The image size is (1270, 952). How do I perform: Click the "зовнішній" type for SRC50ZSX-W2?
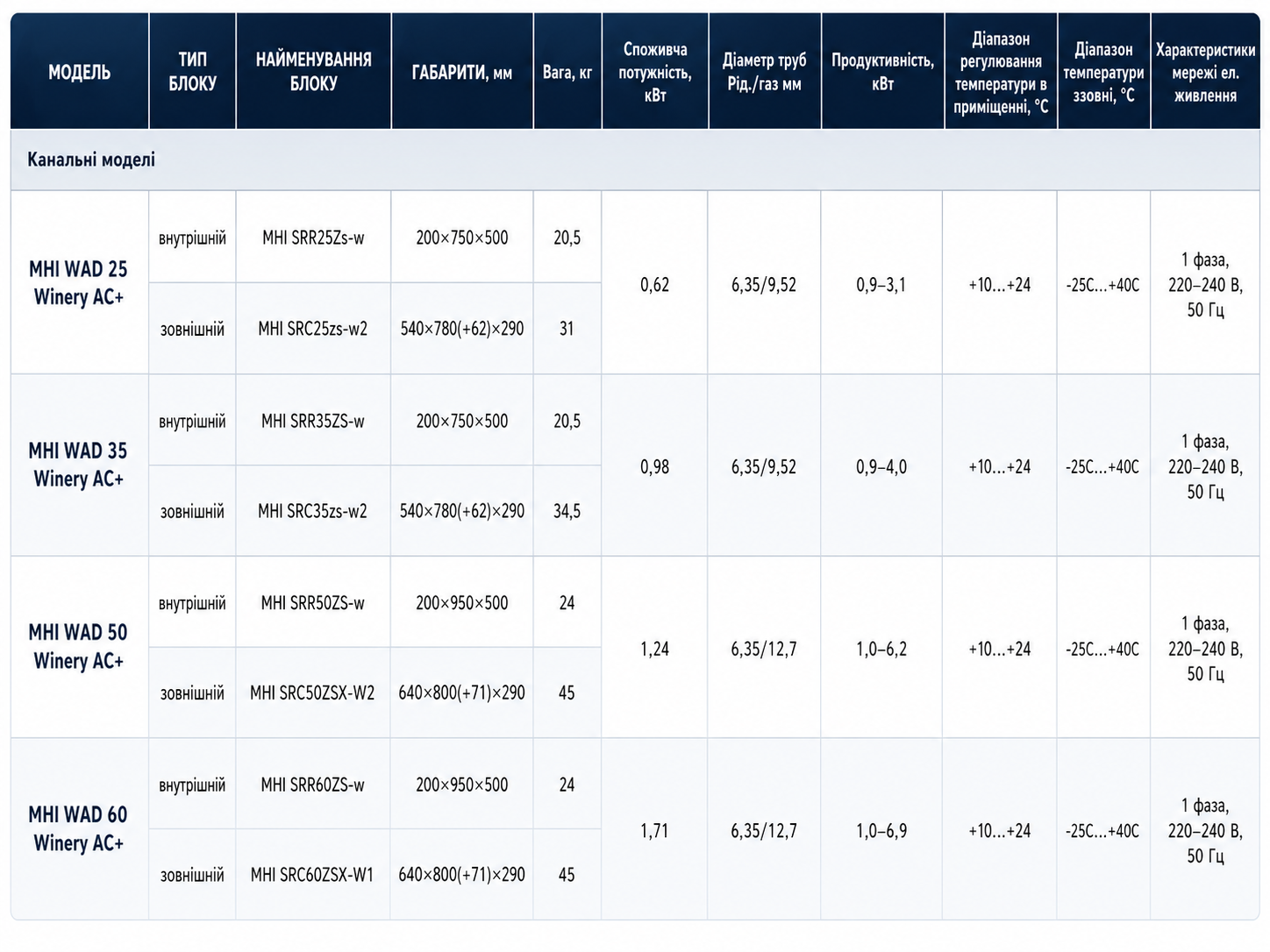click(x=192, y=693)
